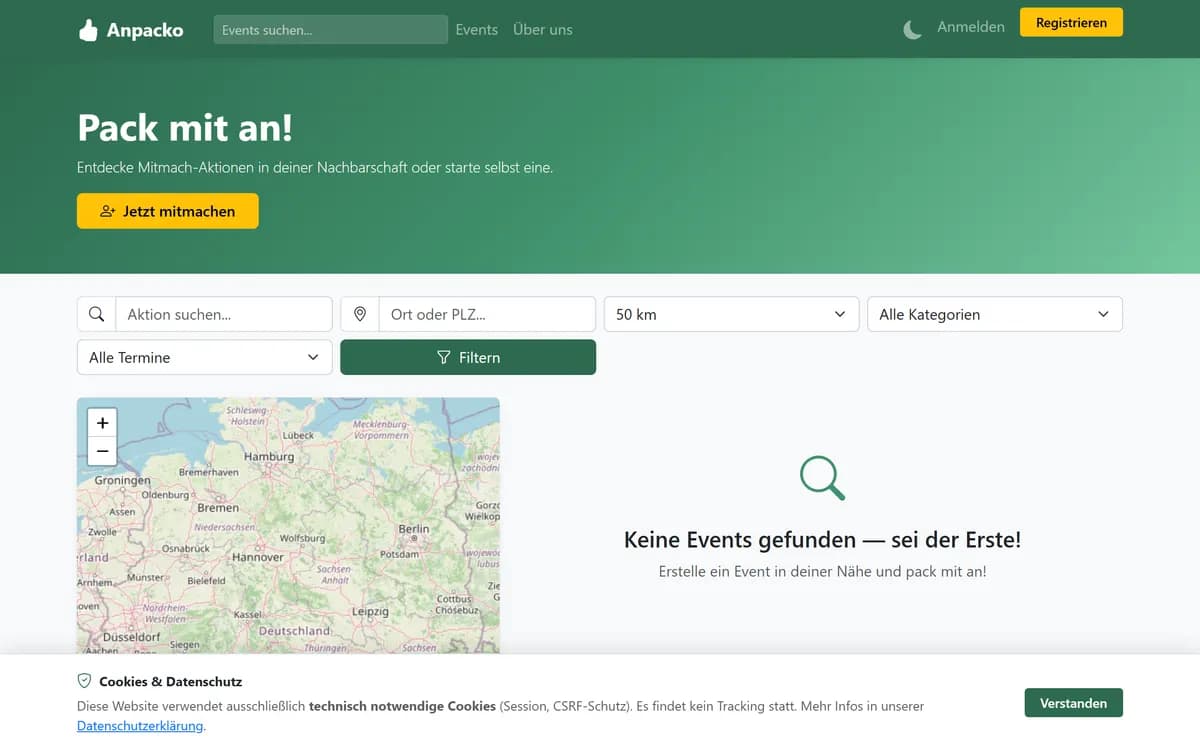
Task: Click the Pack mit an! heading
Action: click(185, 128)
